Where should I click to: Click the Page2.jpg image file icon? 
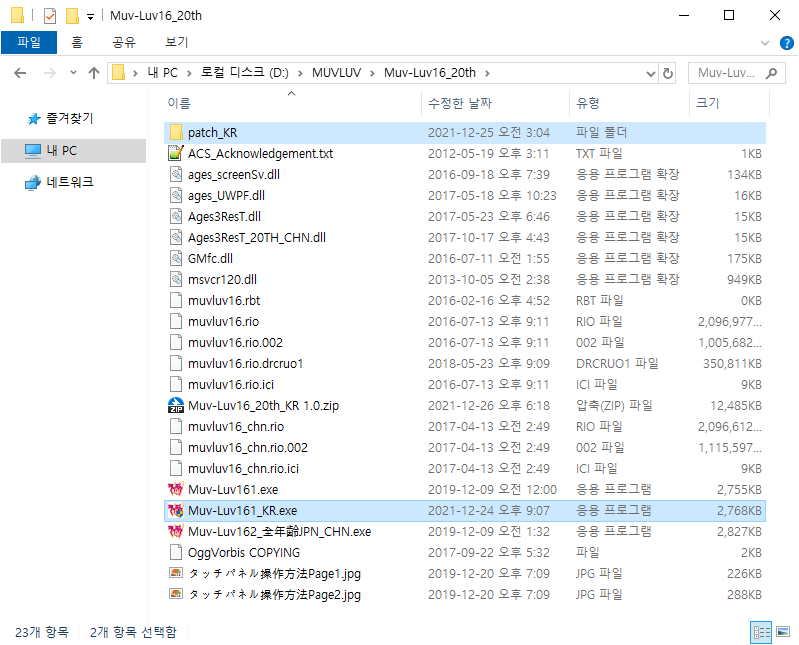point(176,594)
